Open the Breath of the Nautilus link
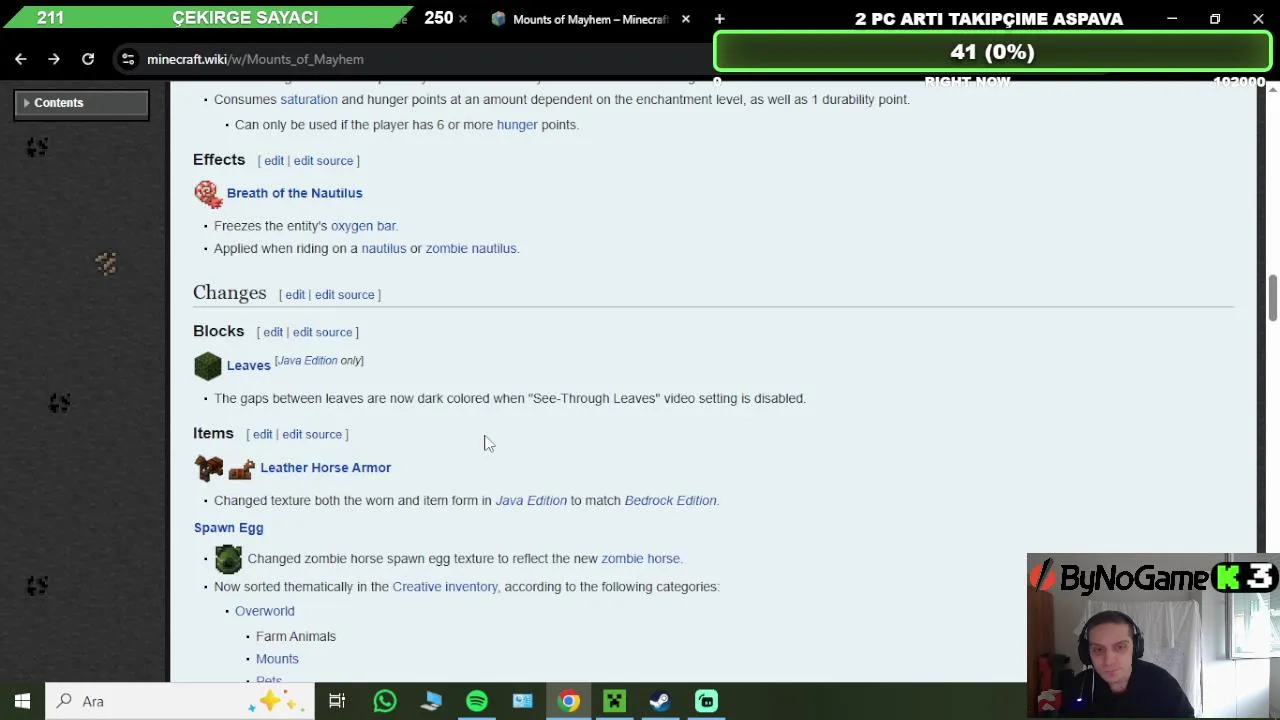 [x=294, y=193]
